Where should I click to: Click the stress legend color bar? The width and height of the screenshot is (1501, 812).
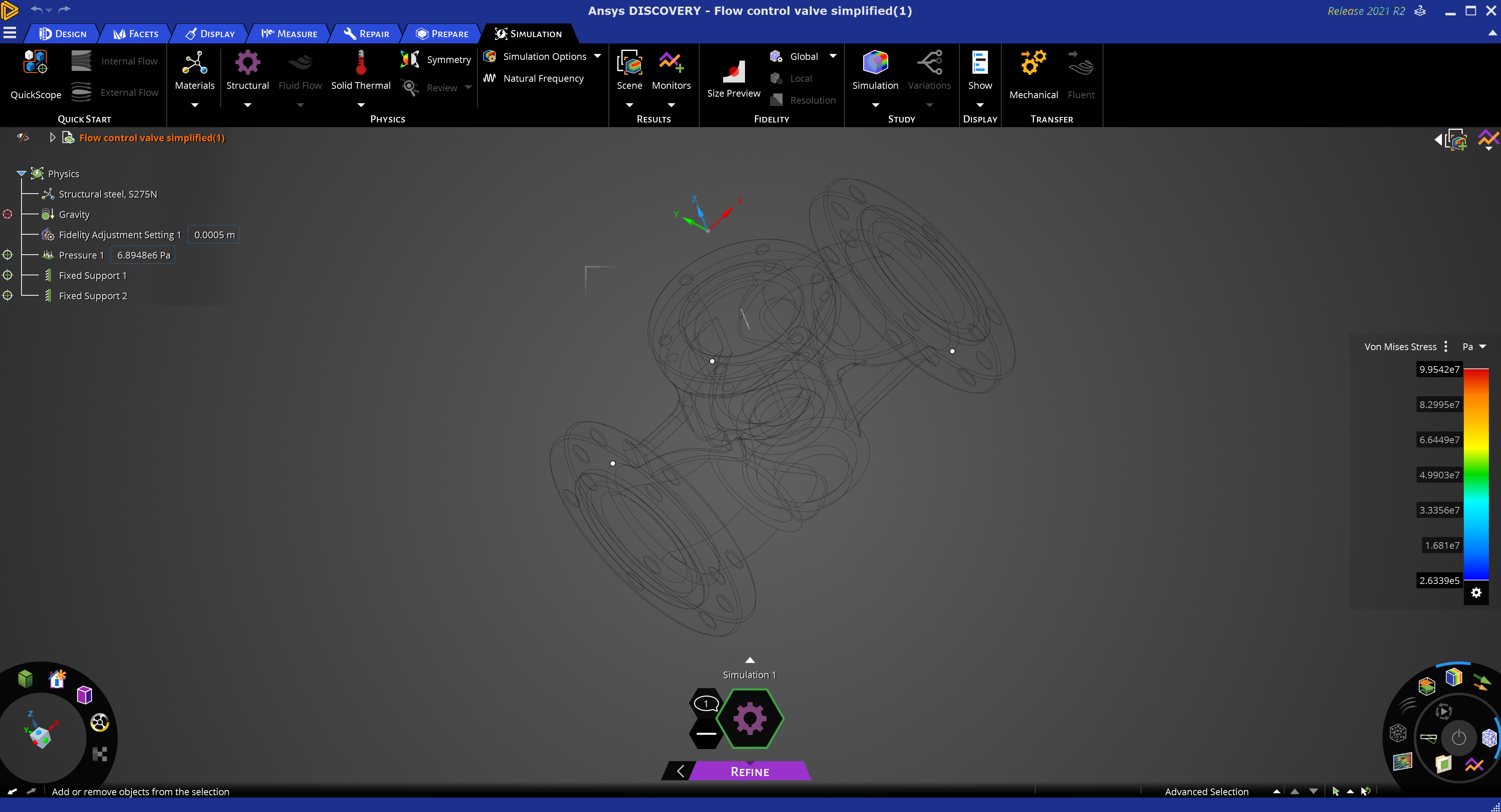(x=1476, y=475)
